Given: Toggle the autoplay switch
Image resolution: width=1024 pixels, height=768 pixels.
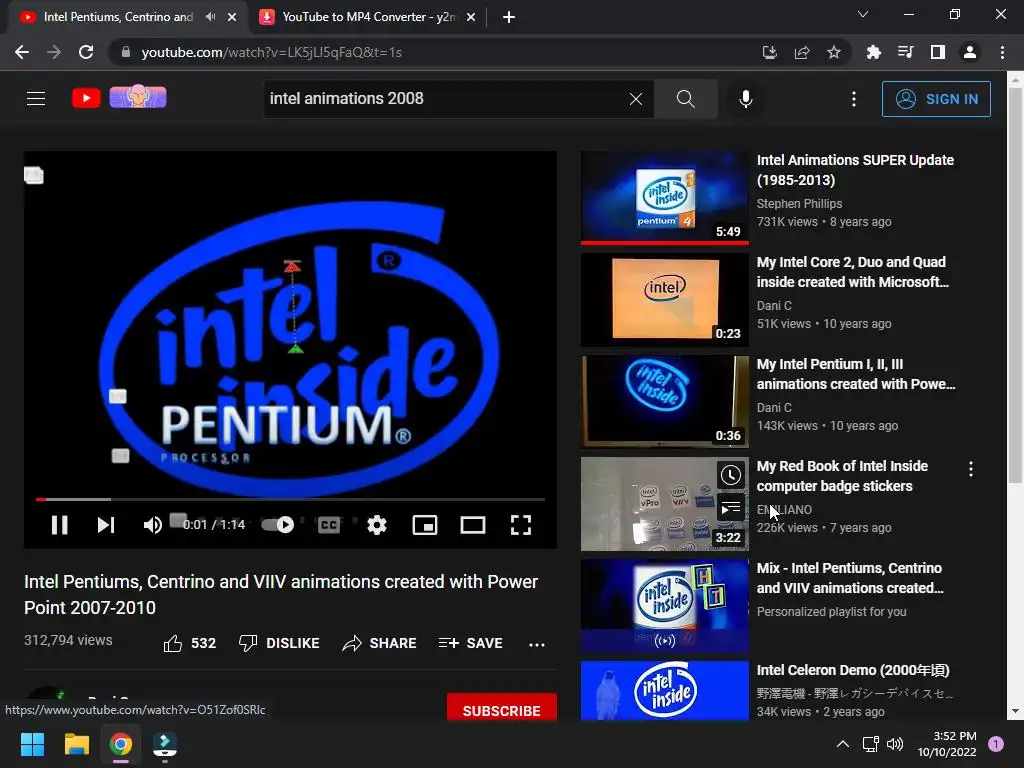Looking at the screenshot, I should [x=278, y=524].
